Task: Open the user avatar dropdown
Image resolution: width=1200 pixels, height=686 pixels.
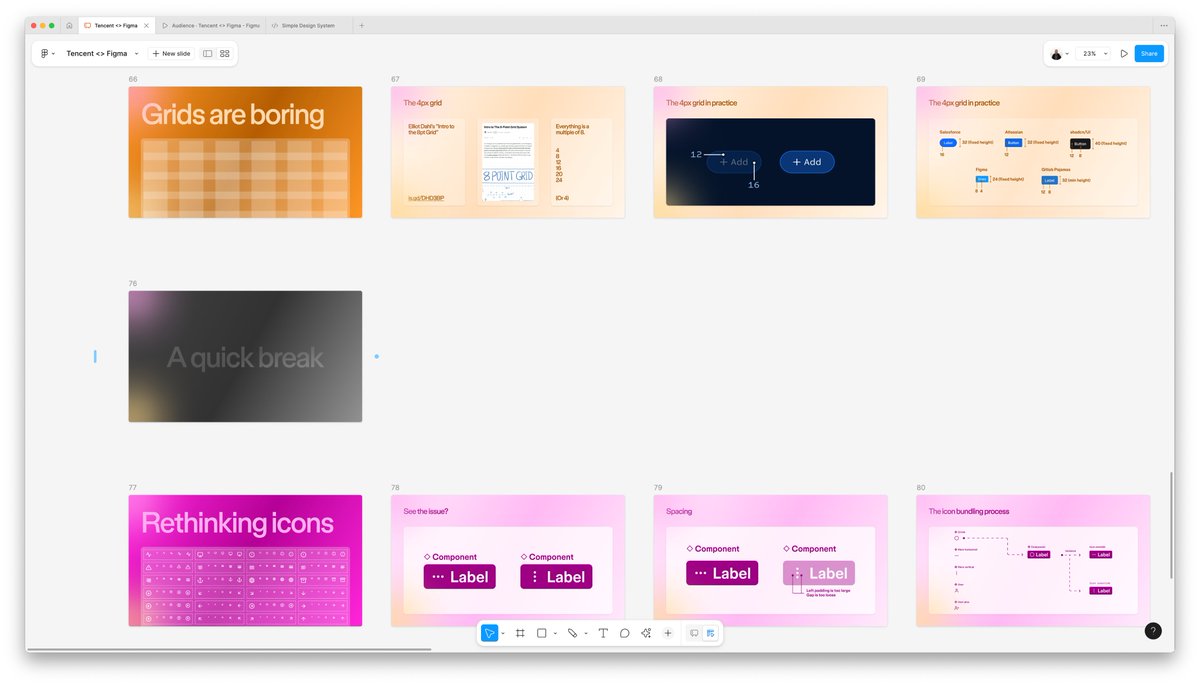Action: tap(1061, 53)
